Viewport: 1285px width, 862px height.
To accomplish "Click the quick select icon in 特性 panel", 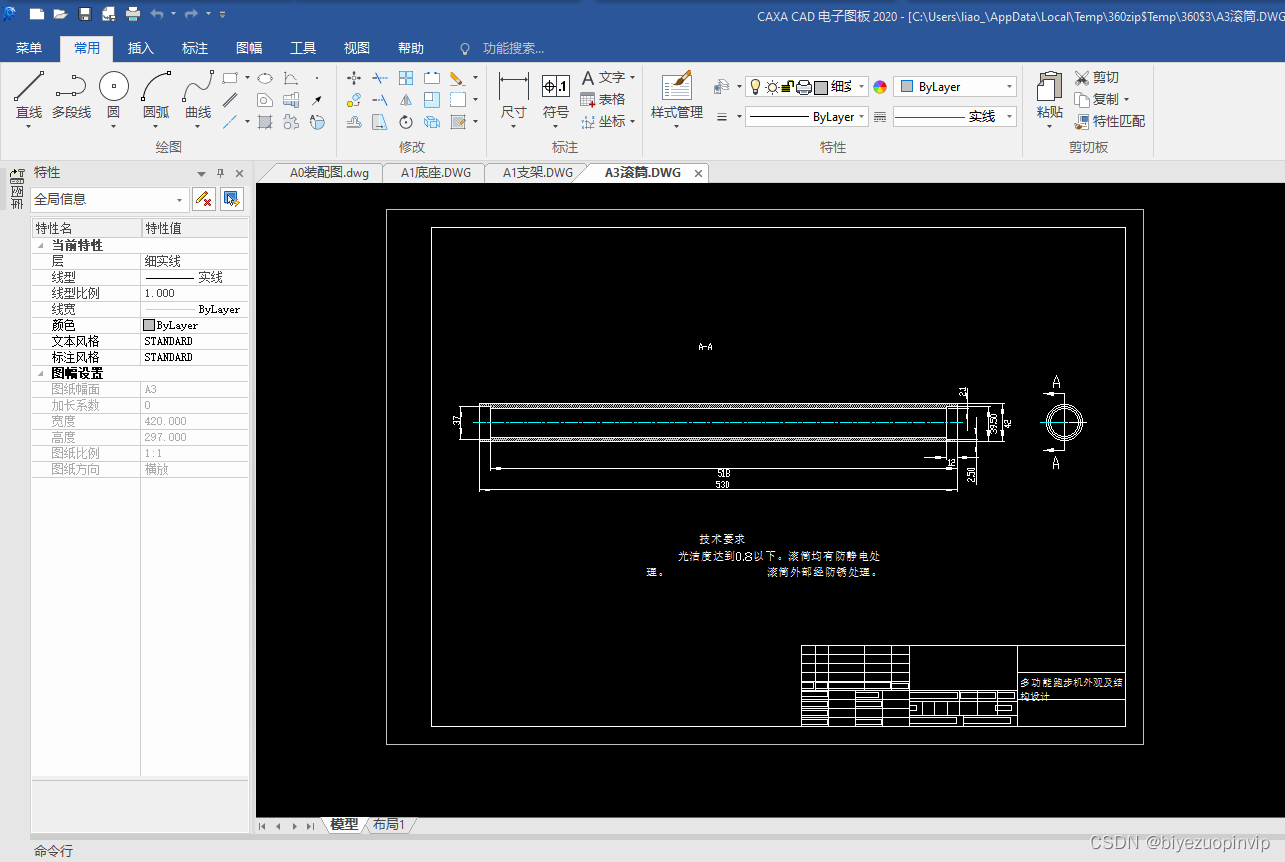I will click(x=232, y=199).
